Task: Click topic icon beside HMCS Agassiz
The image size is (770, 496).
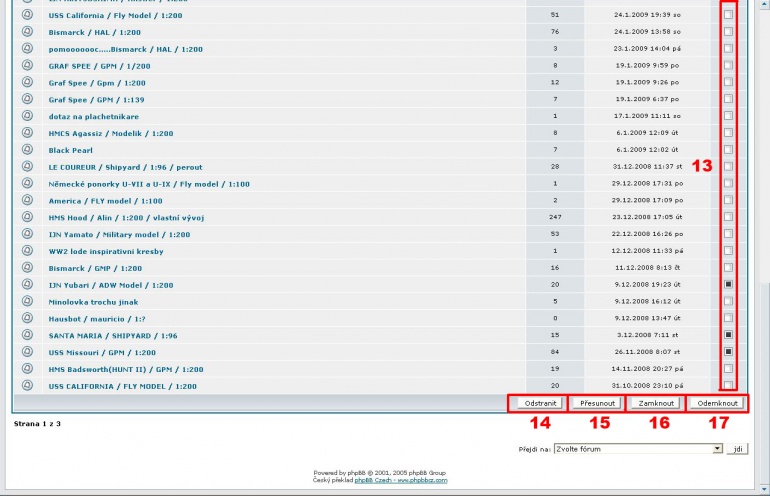Action: coord(28,133)
